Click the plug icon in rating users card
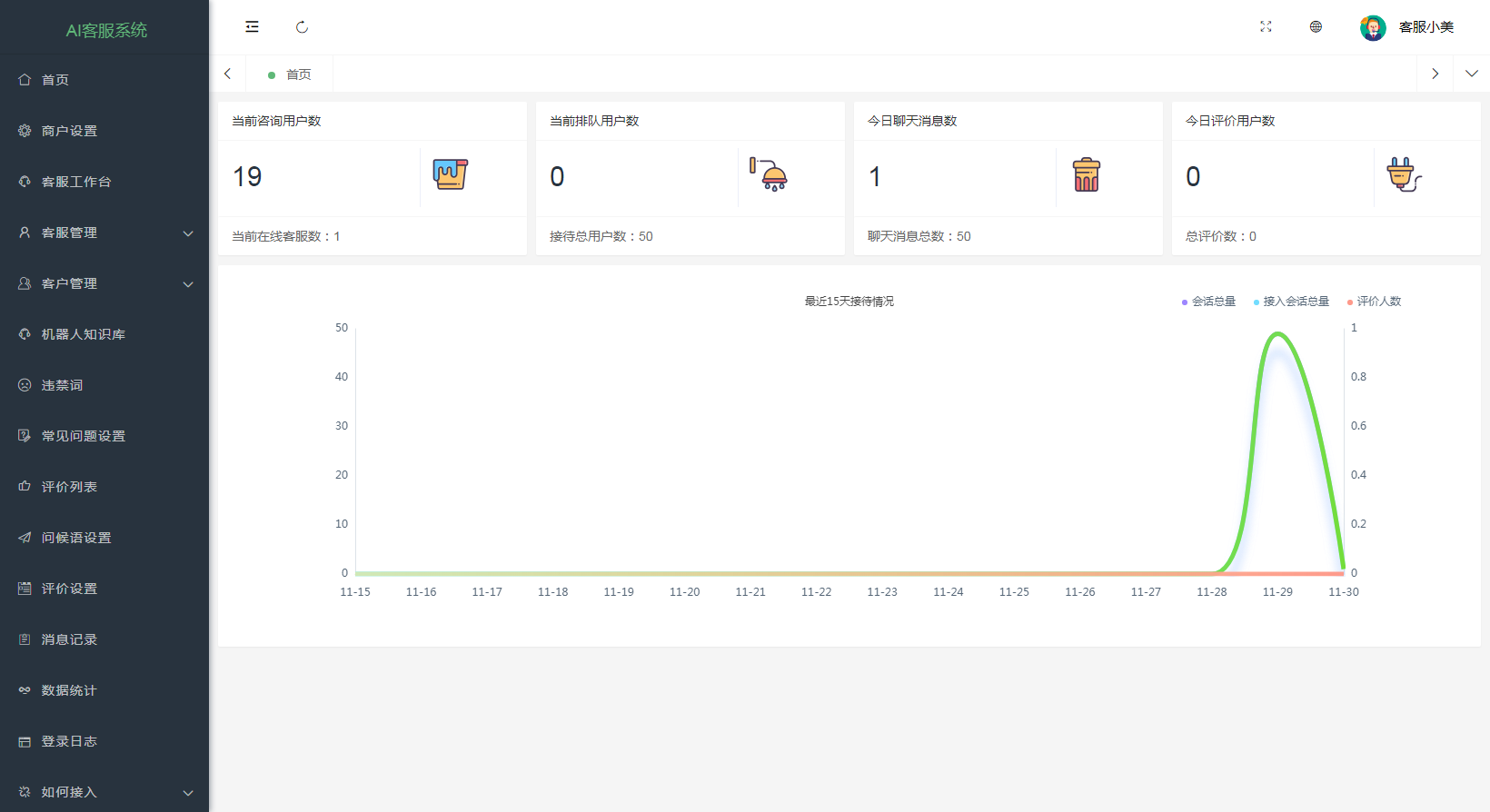 point(1404,174)
